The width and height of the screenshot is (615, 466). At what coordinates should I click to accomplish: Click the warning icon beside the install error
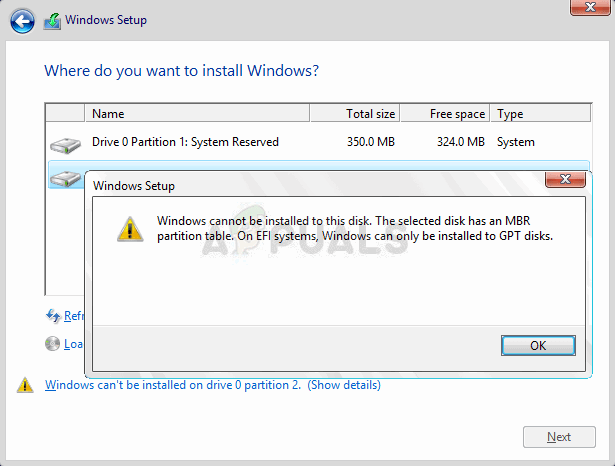pyautogui.click(x=25, y=386)
